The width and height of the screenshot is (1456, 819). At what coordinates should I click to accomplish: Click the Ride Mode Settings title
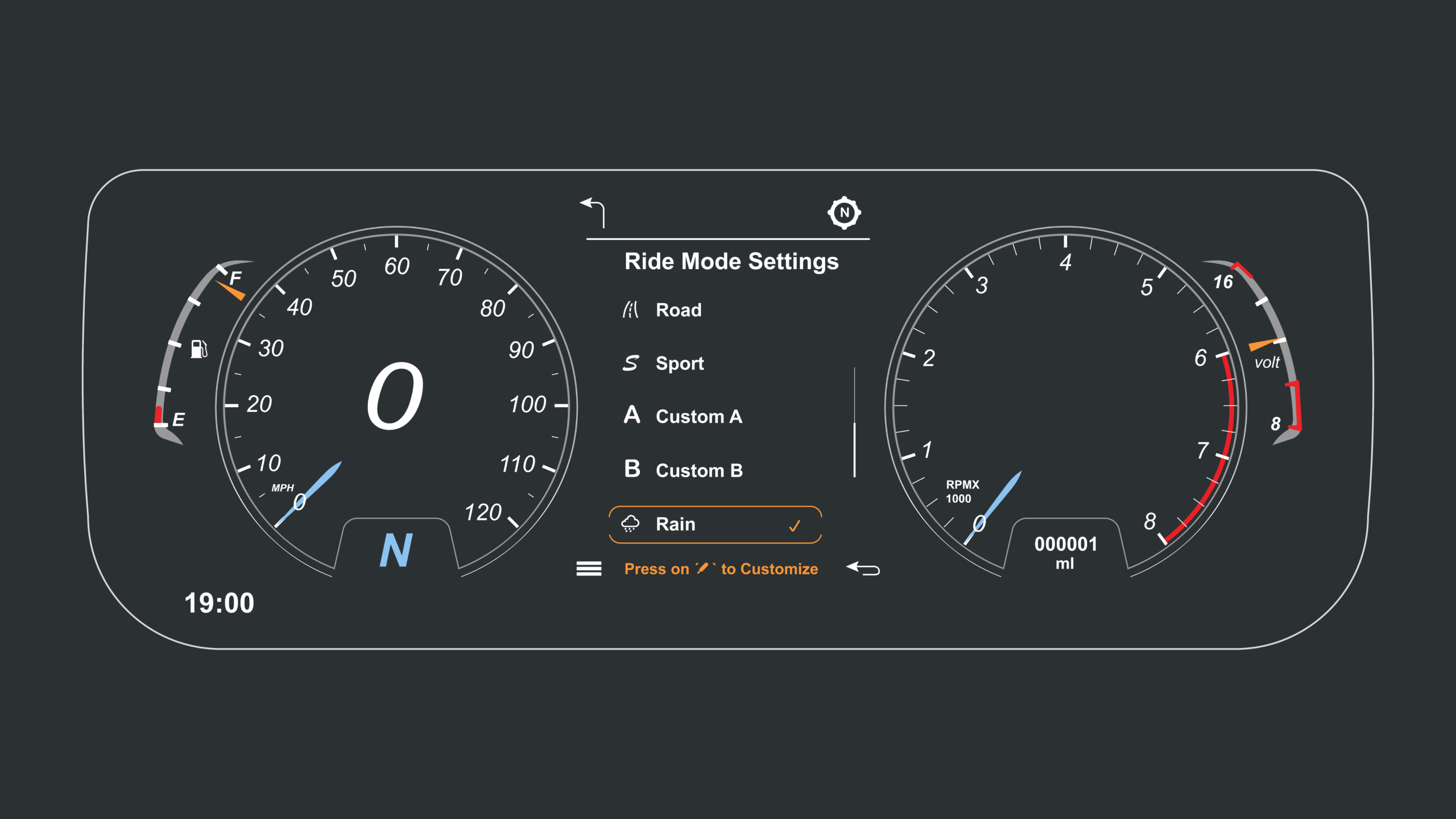731,262
